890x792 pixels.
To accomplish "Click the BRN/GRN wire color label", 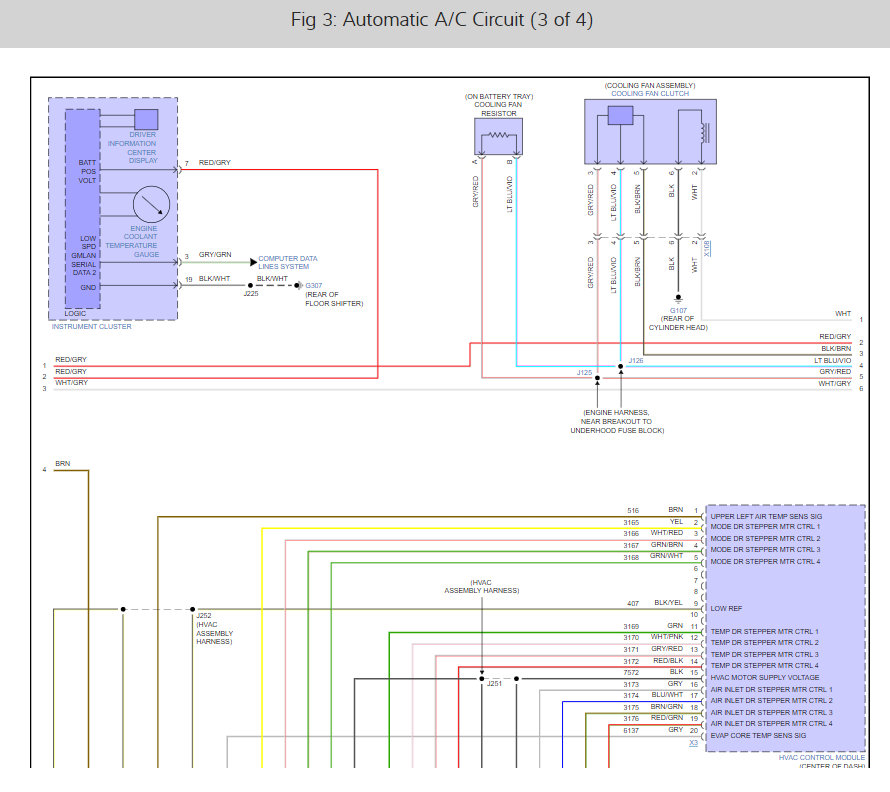I will (x=667, y=707).
